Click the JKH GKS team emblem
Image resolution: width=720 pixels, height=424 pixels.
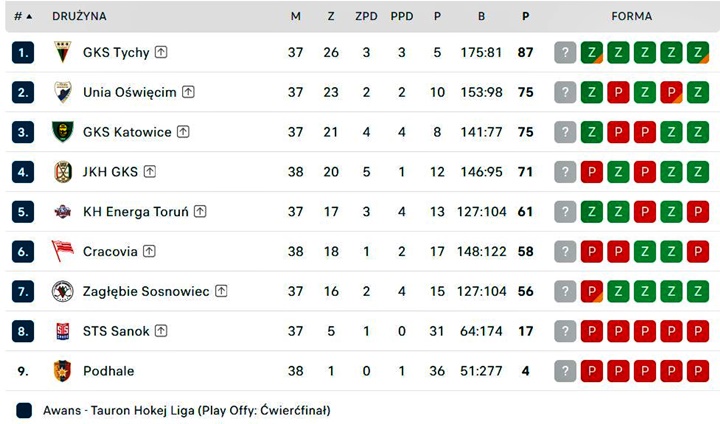point(62,172)
